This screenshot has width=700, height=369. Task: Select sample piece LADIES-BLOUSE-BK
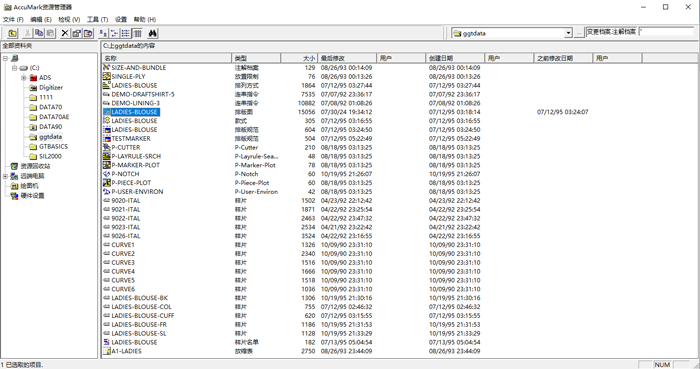pyautogui.click(x=139, y=298)
